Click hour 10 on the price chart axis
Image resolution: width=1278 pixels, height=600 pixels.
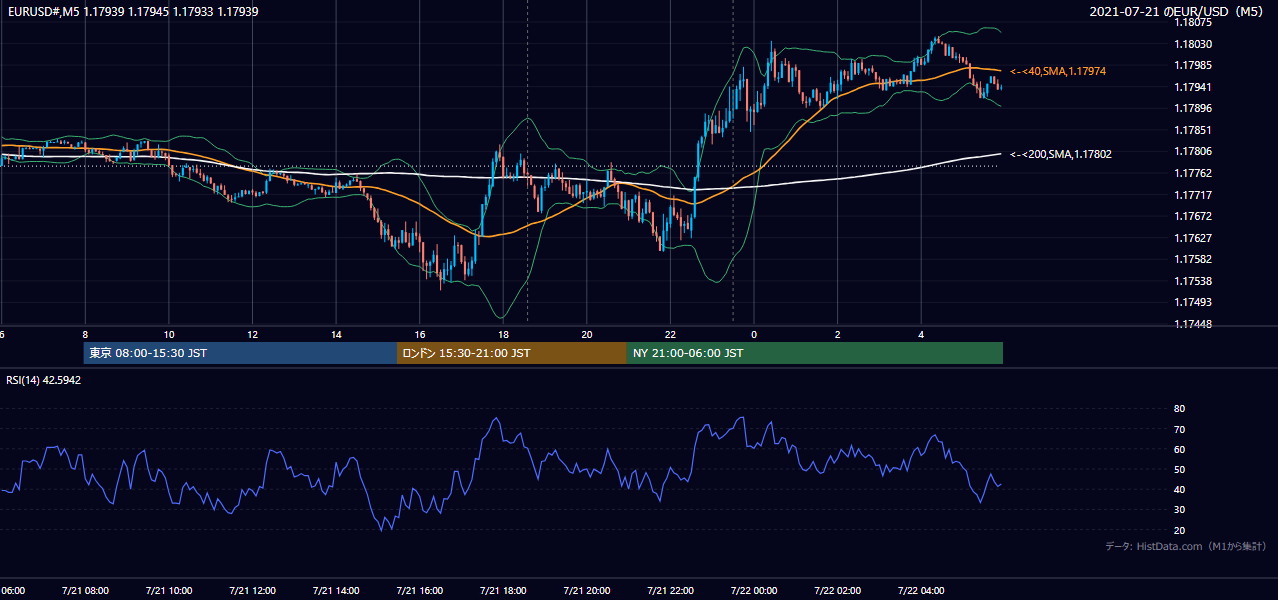click(x=169, y=335)
